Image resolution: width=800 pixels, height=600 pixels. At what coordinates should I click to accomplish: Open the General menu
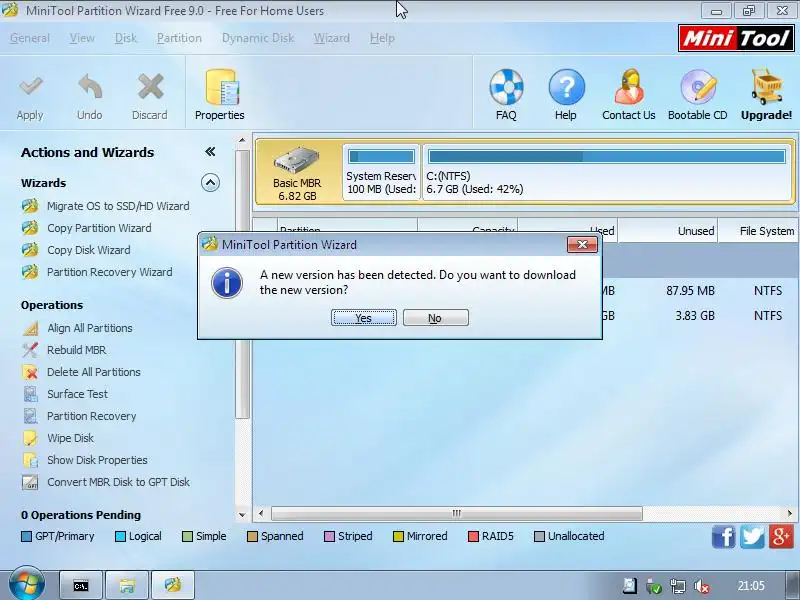coord(30,38)
